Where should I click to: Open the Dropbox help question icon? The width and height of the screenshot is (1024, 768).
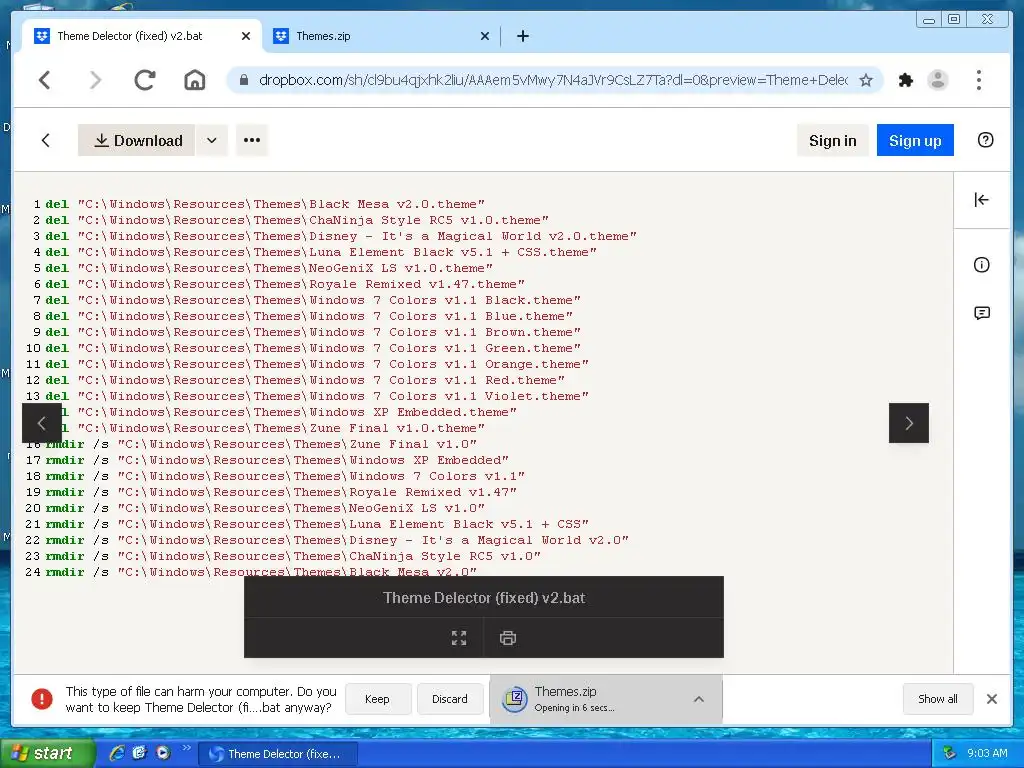(x=985, y=140)
